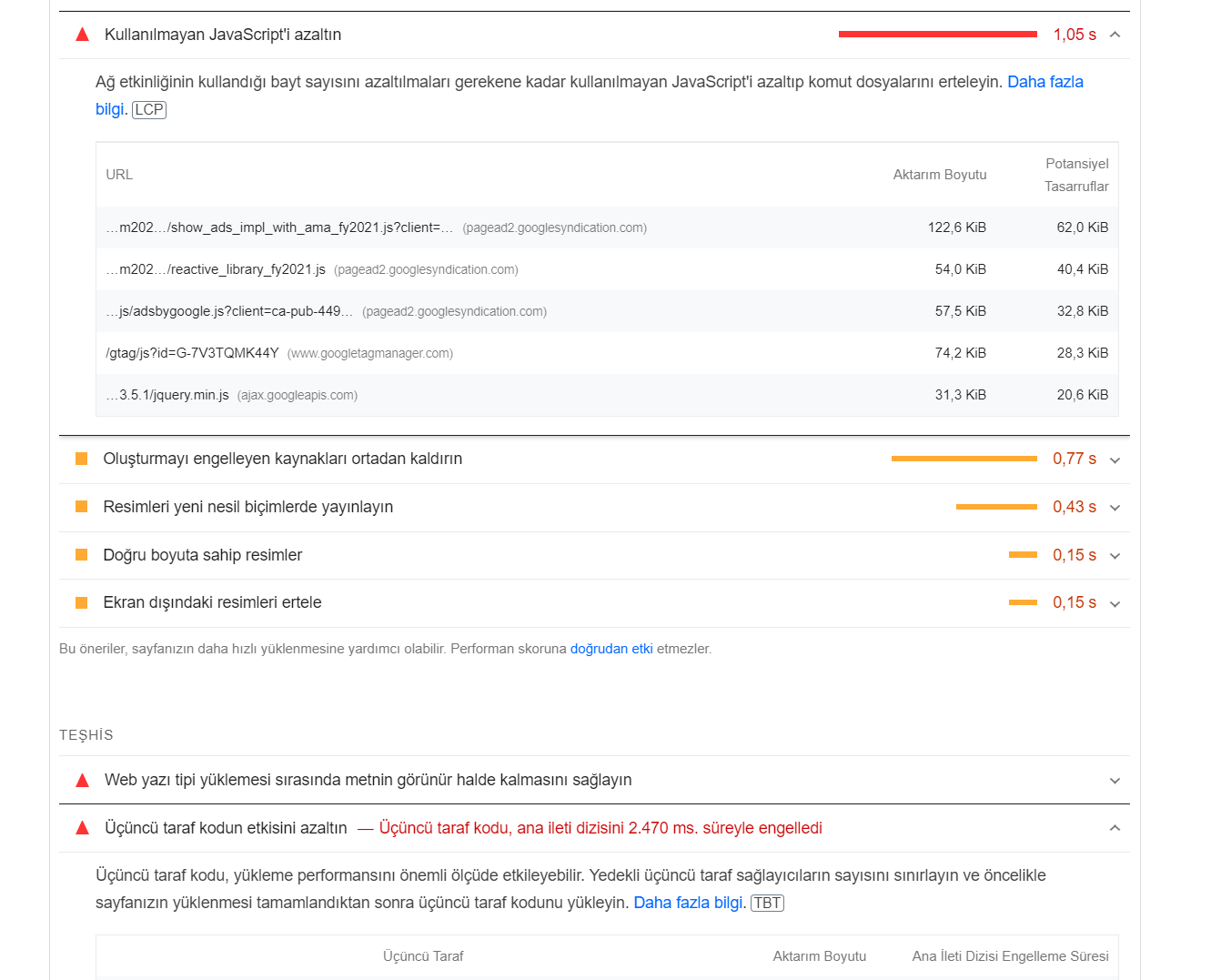Expand Resimleri yeni nesil biçimlerde yayınlayın chevron
This screenshot has height=980, width=1231.
click(x=1115, y=508)
